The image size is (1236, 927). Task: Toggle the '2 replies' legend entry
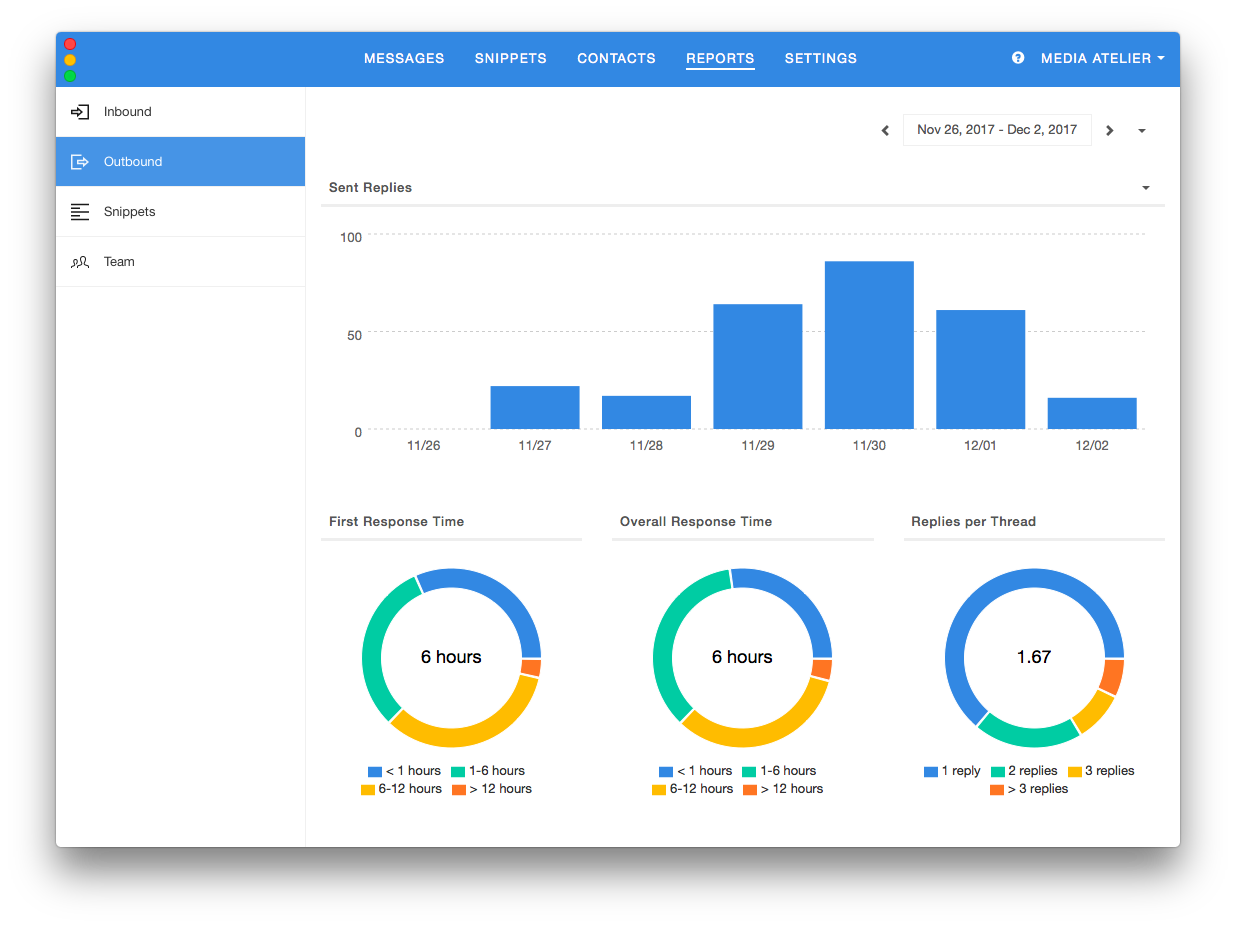click(x=1024, y=771)
